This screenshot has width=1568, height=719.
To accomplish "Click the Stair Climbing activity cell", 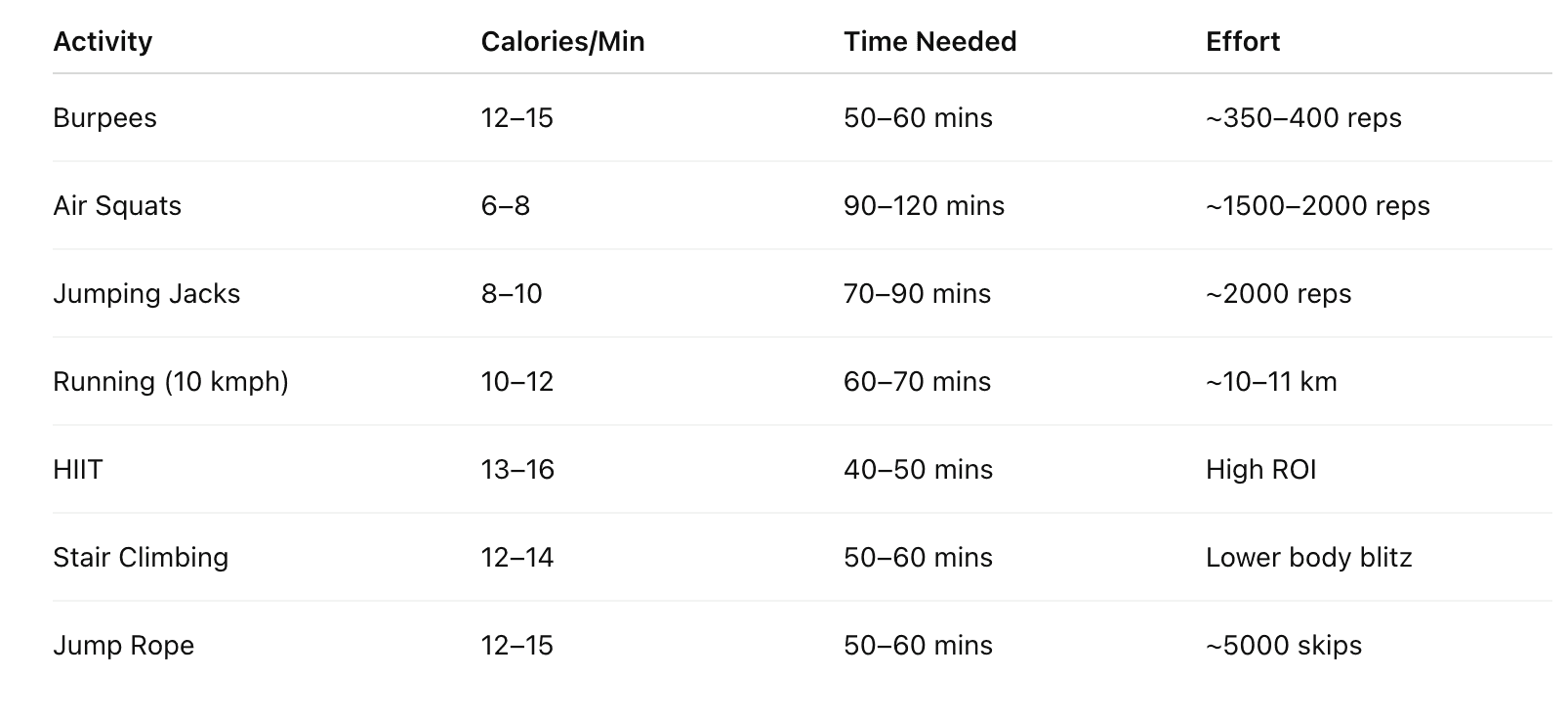I will coord(141,558).
